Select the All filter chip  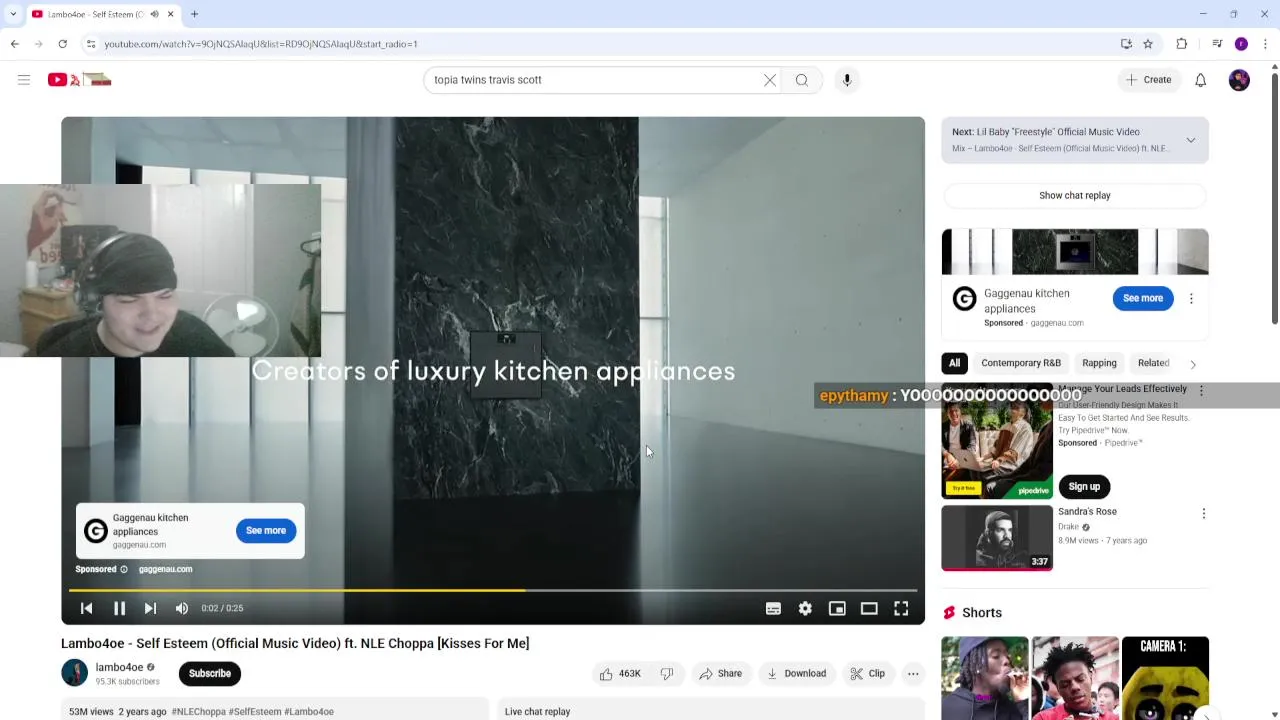(954, 363)
